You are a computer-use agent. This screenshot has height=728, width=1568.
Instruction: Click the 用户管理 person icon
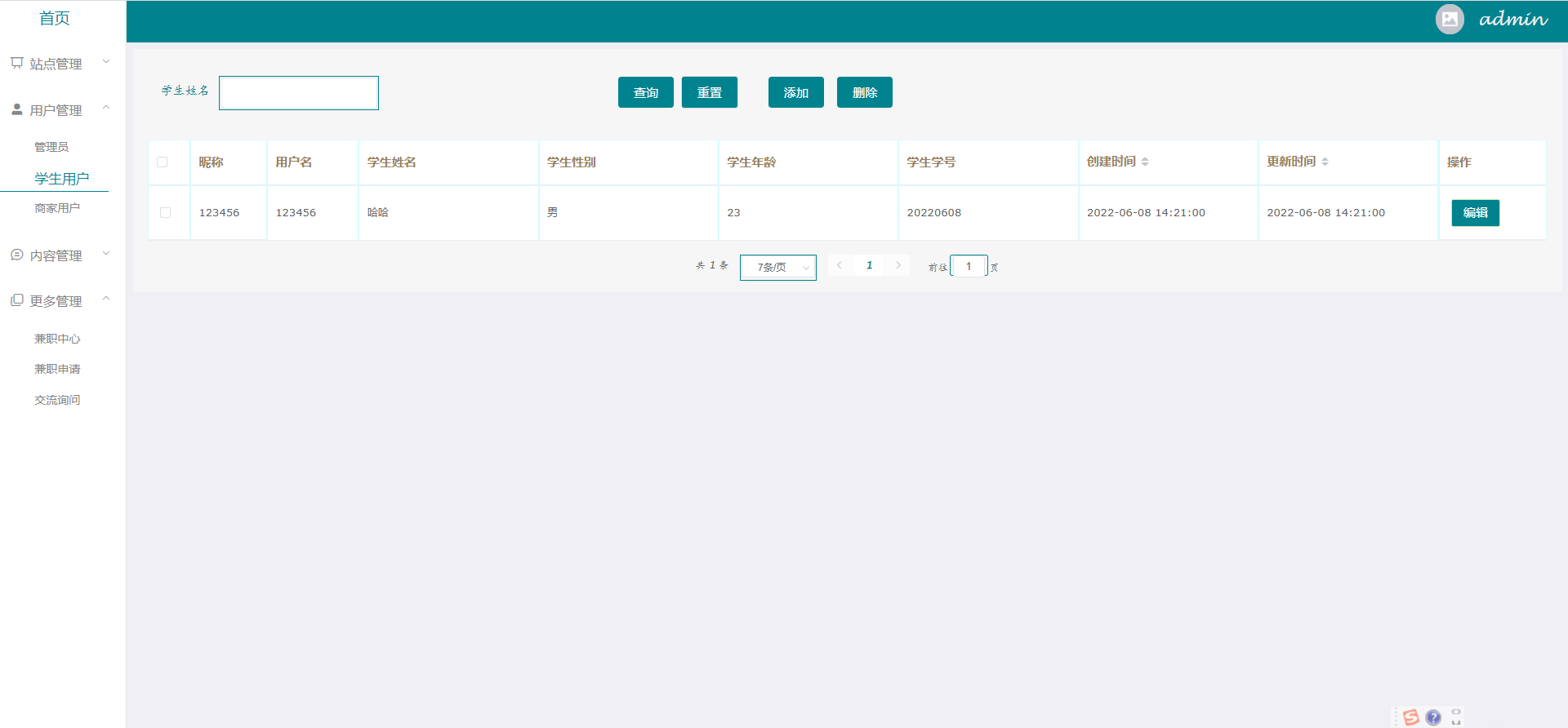click(16, 109)
